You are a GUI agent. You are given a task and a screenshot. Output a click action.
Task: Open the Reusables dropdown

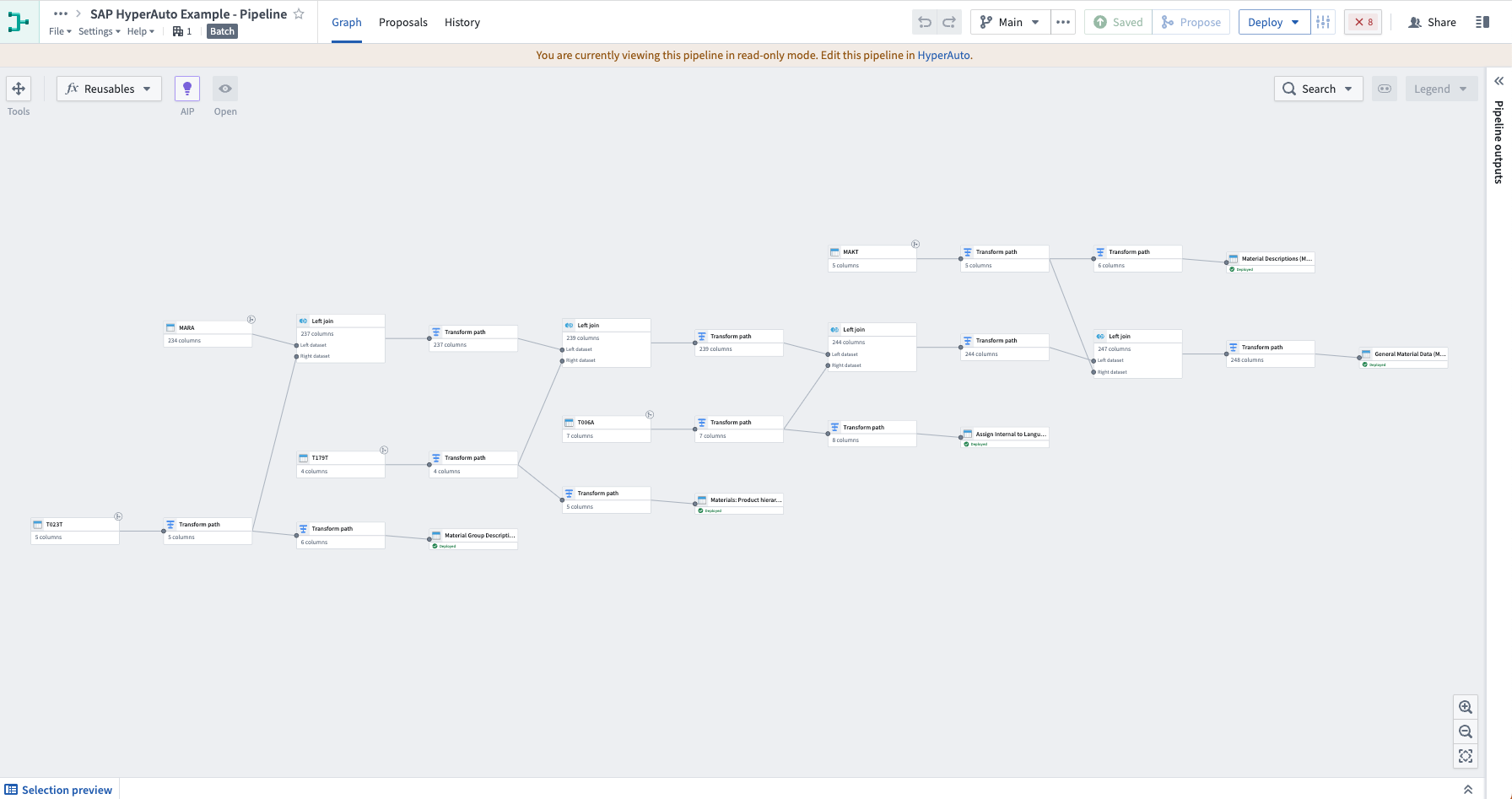(109, 89)
